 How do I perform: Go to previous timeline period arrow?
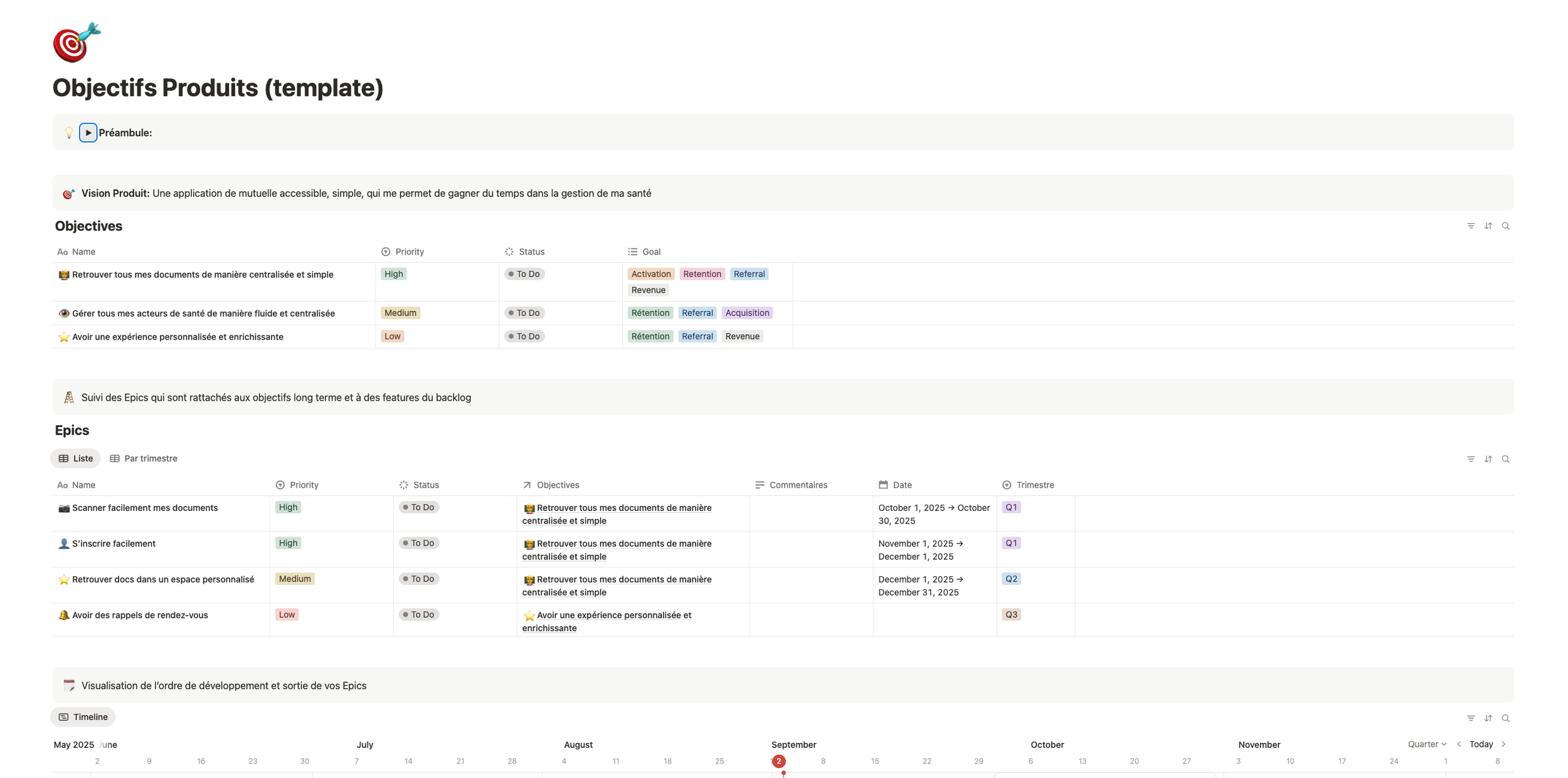[1459, 744]
